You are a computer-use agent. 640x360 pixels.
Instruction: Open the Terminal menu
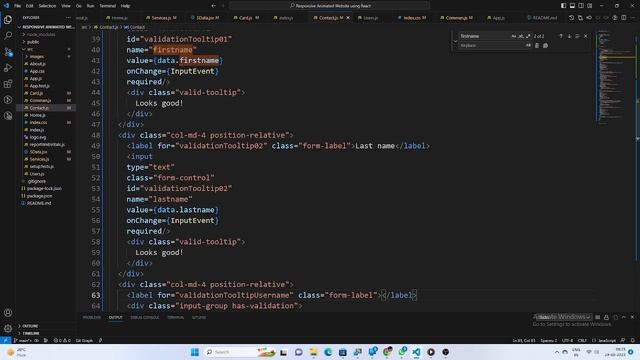click(x=107, y=6)
